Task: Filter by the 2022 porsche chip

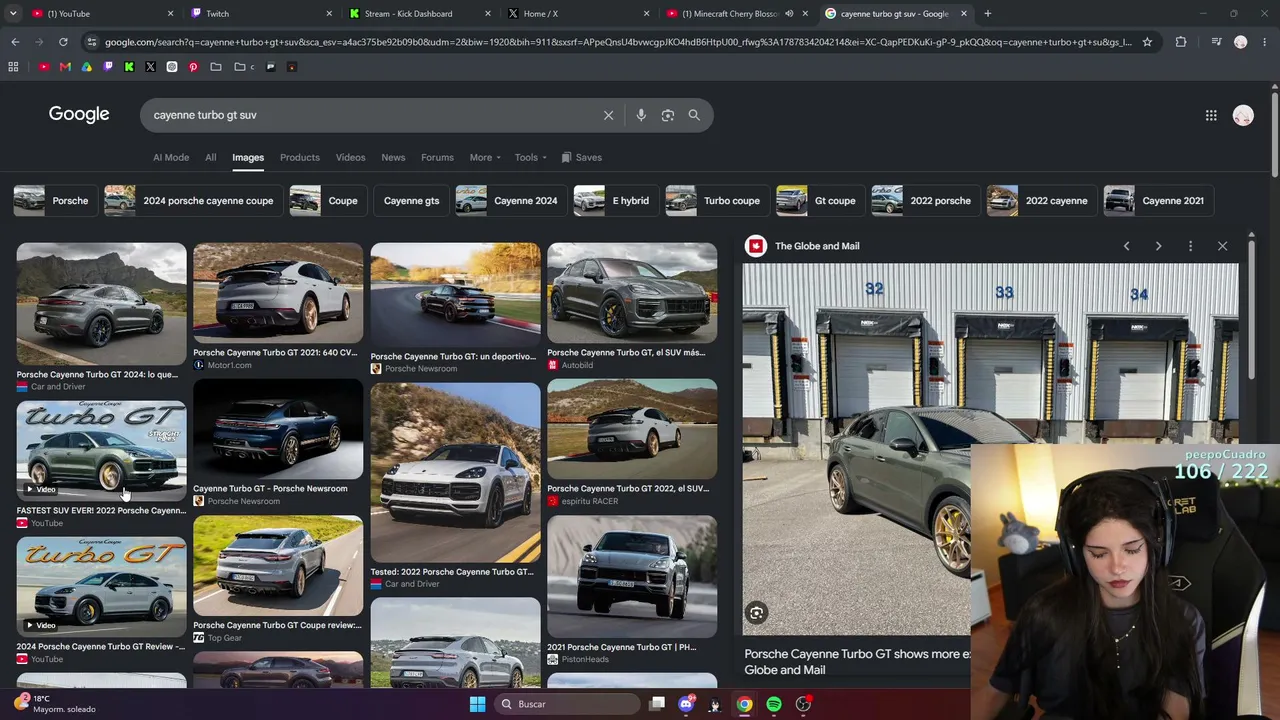Action: pos(925,201)
